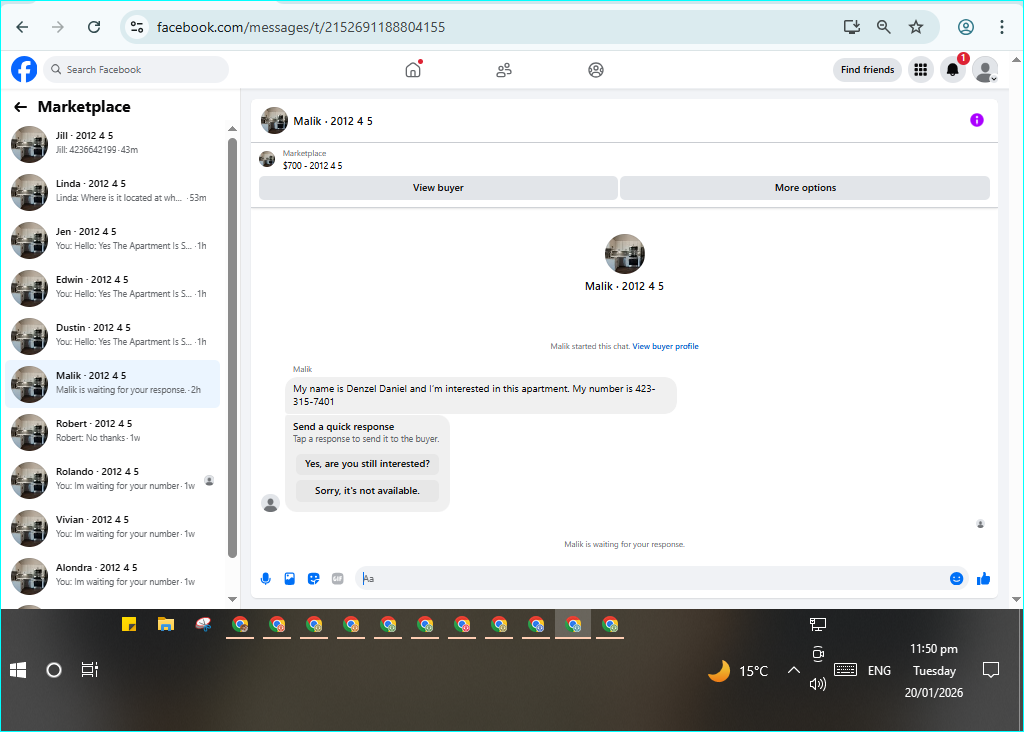Open the Friends icon in top nav

click(504, 69)
